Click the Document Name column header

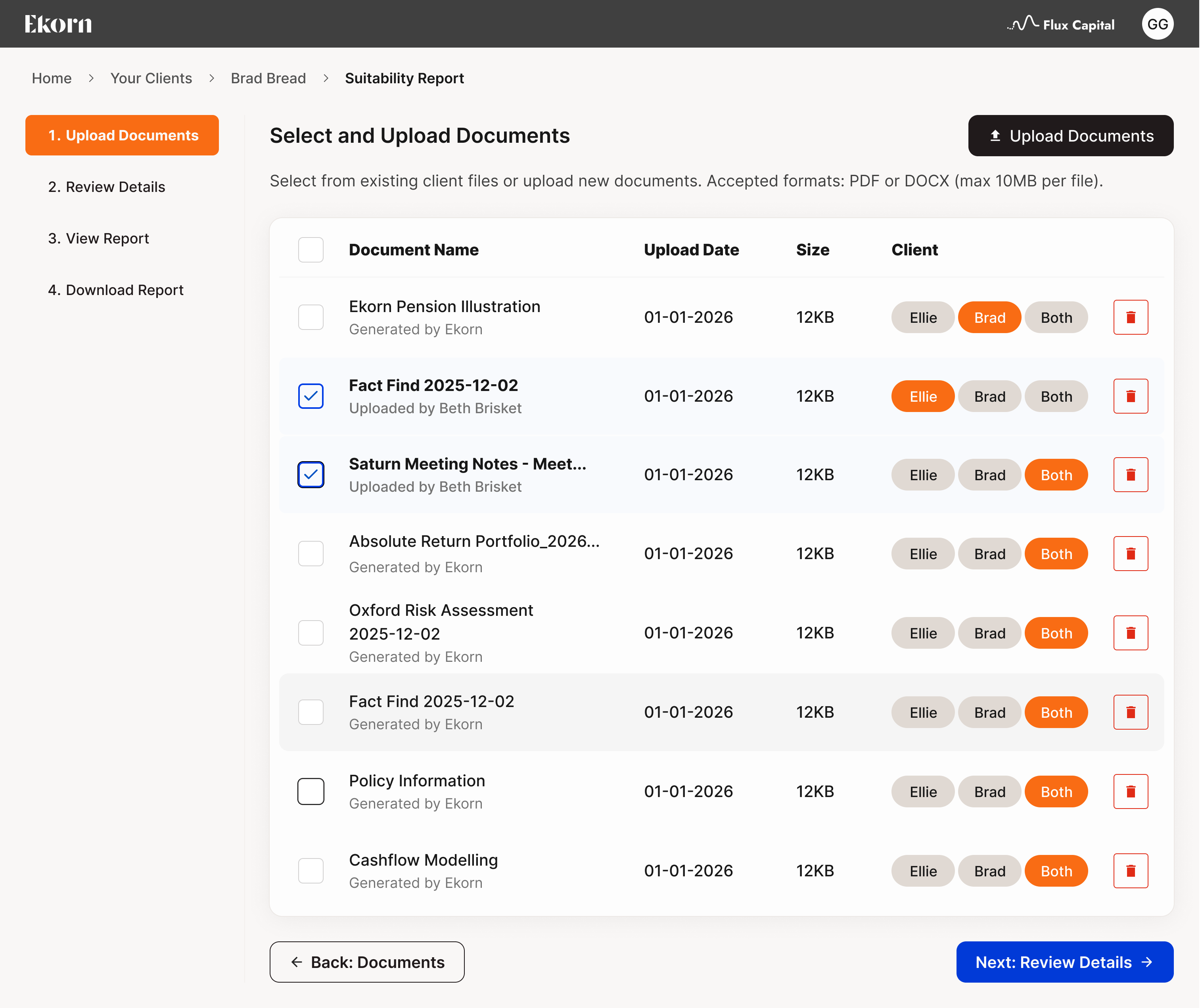(414, 250)
